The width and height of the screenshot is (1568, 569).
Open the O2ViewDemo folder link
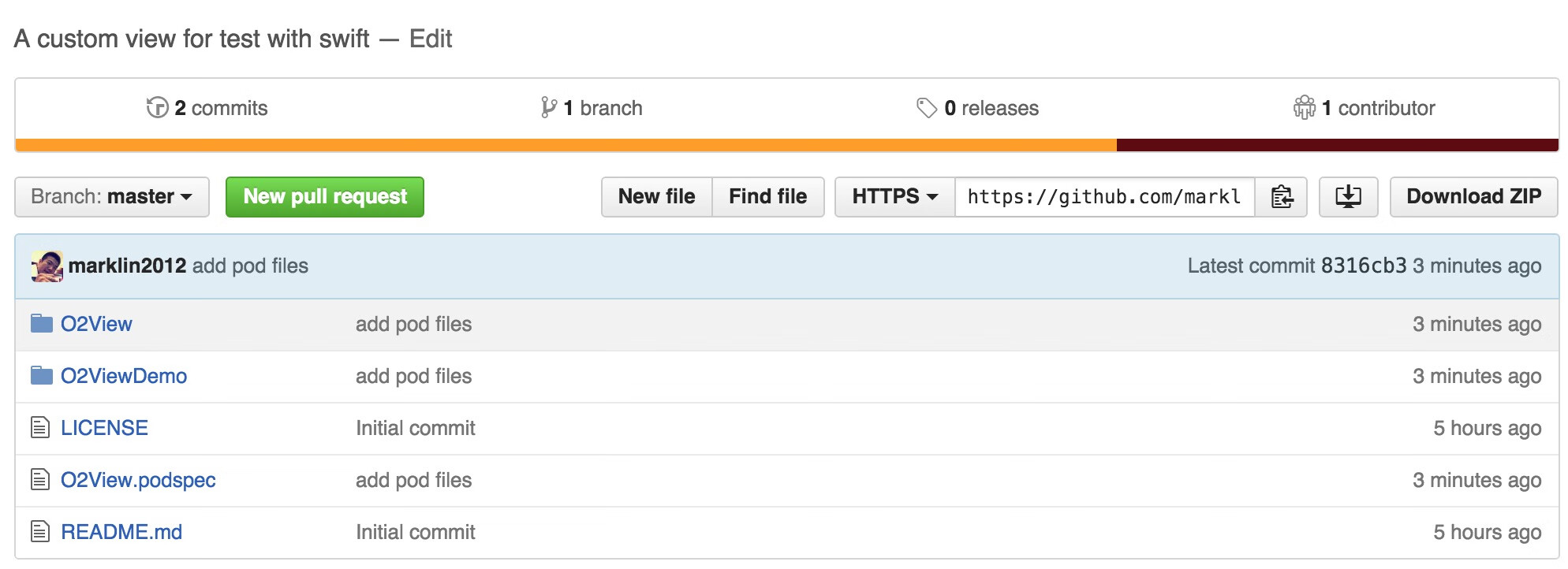click(124, 376)
